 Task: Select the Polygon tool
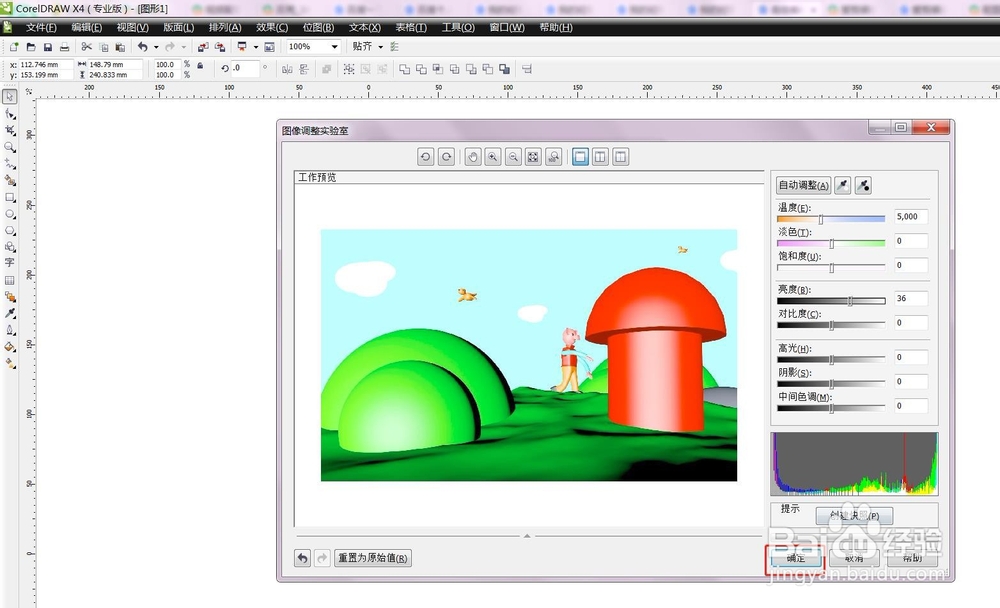coord(10,230)
